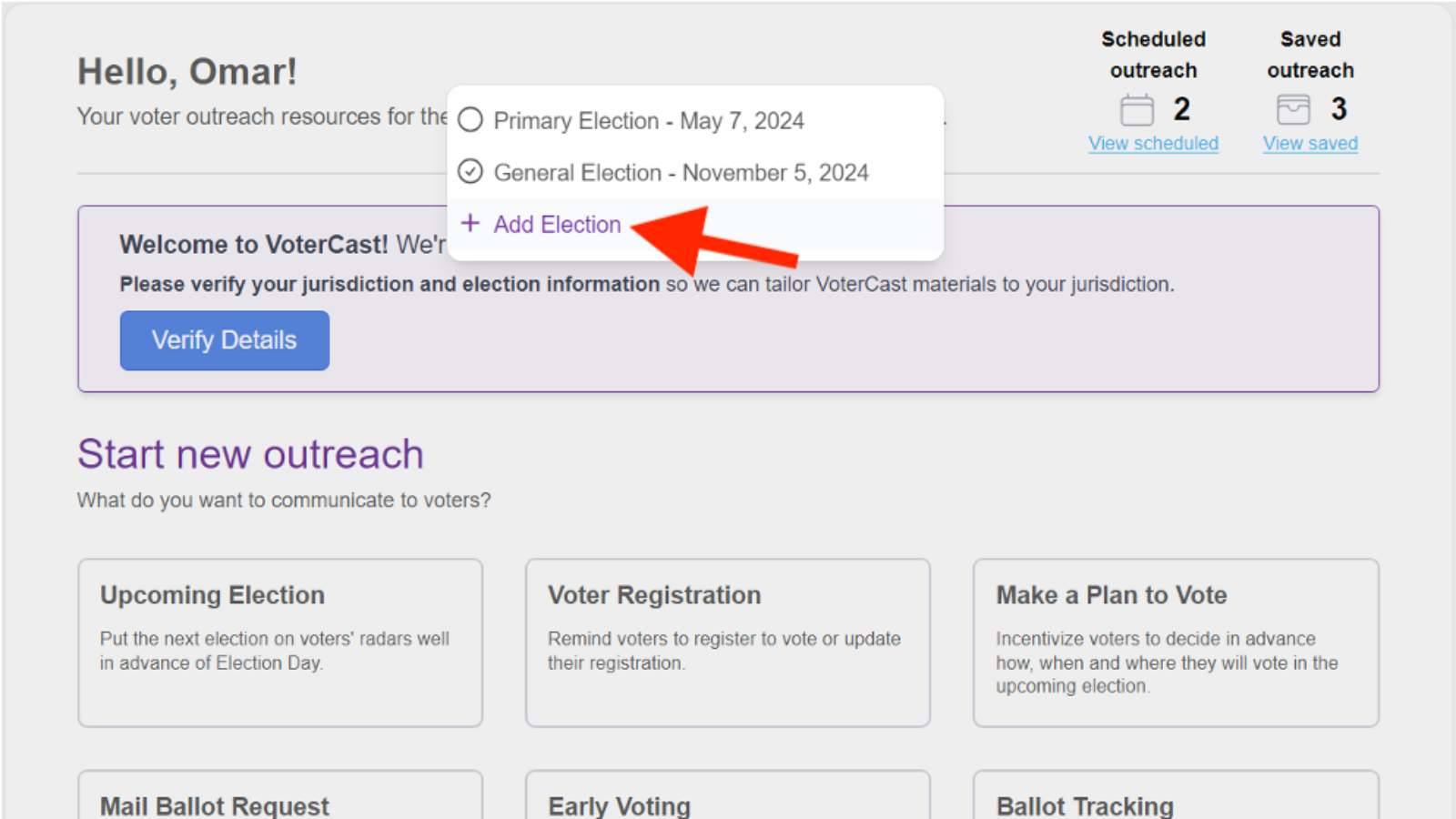This screenshot has height=819, width=1456.
Task: Select the Early Voting outreach card
Action: coord(727,801)
